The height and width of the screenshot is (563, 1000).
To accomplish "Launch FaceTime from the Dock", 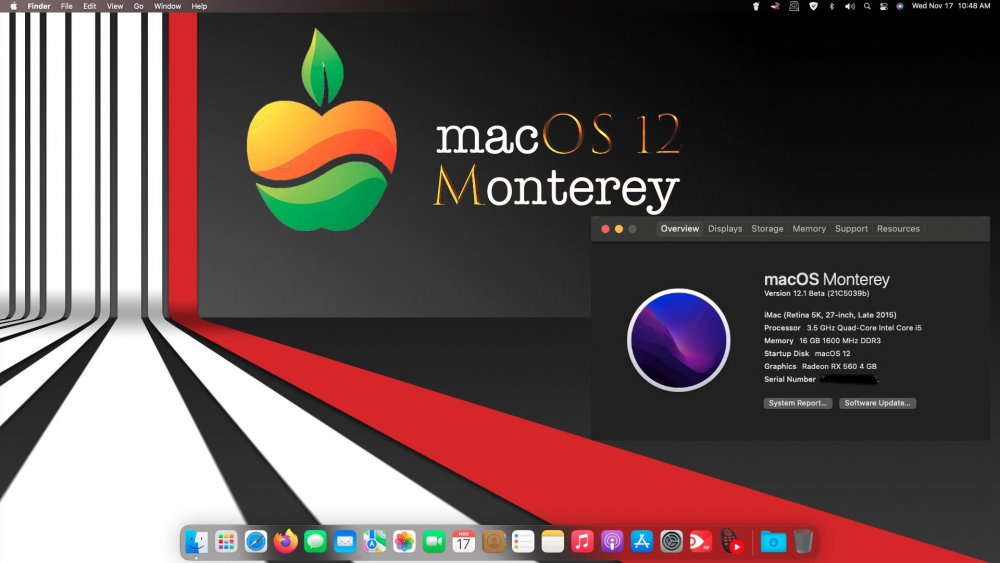I will (x=434, y=542).
